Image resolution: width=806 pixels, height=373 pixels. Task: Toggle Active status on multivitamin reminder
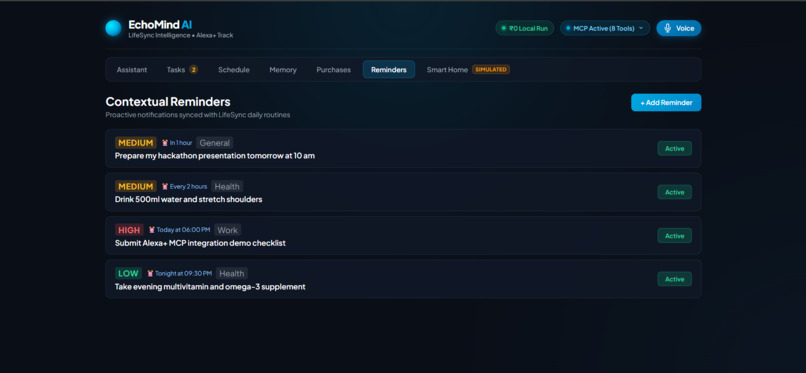coord(674,279)
